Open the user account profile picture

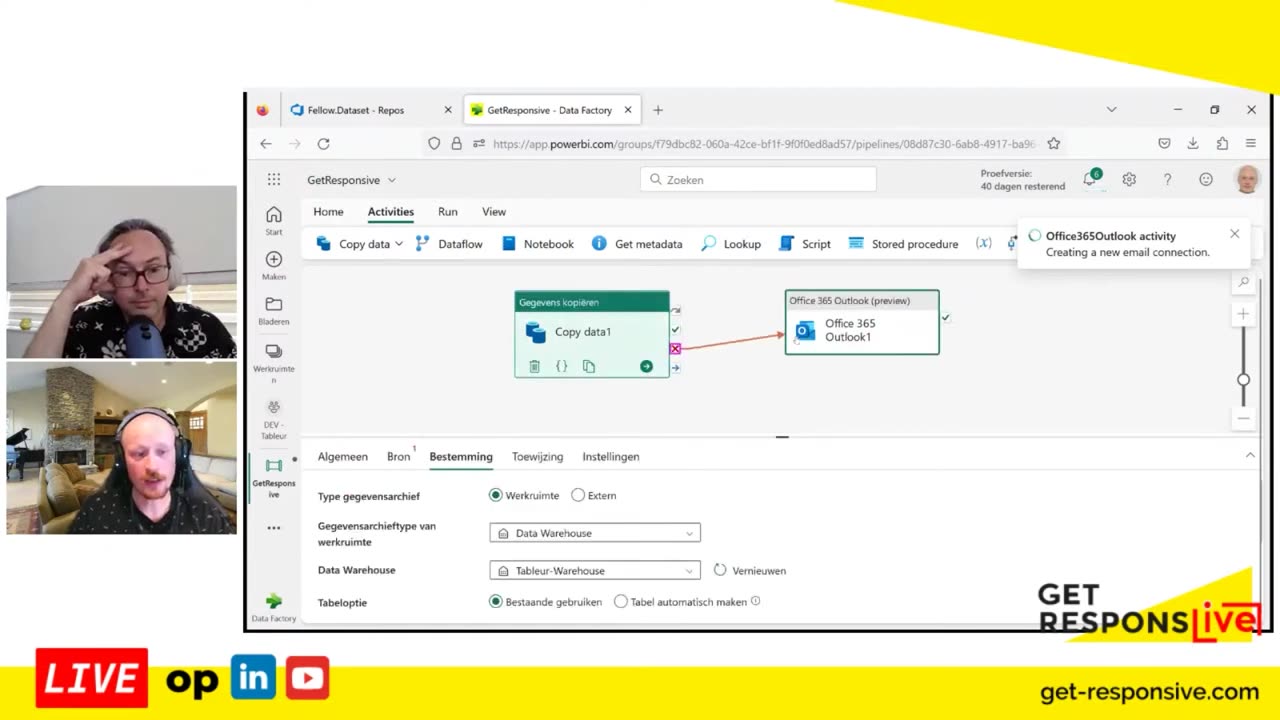coord(1247,180)
